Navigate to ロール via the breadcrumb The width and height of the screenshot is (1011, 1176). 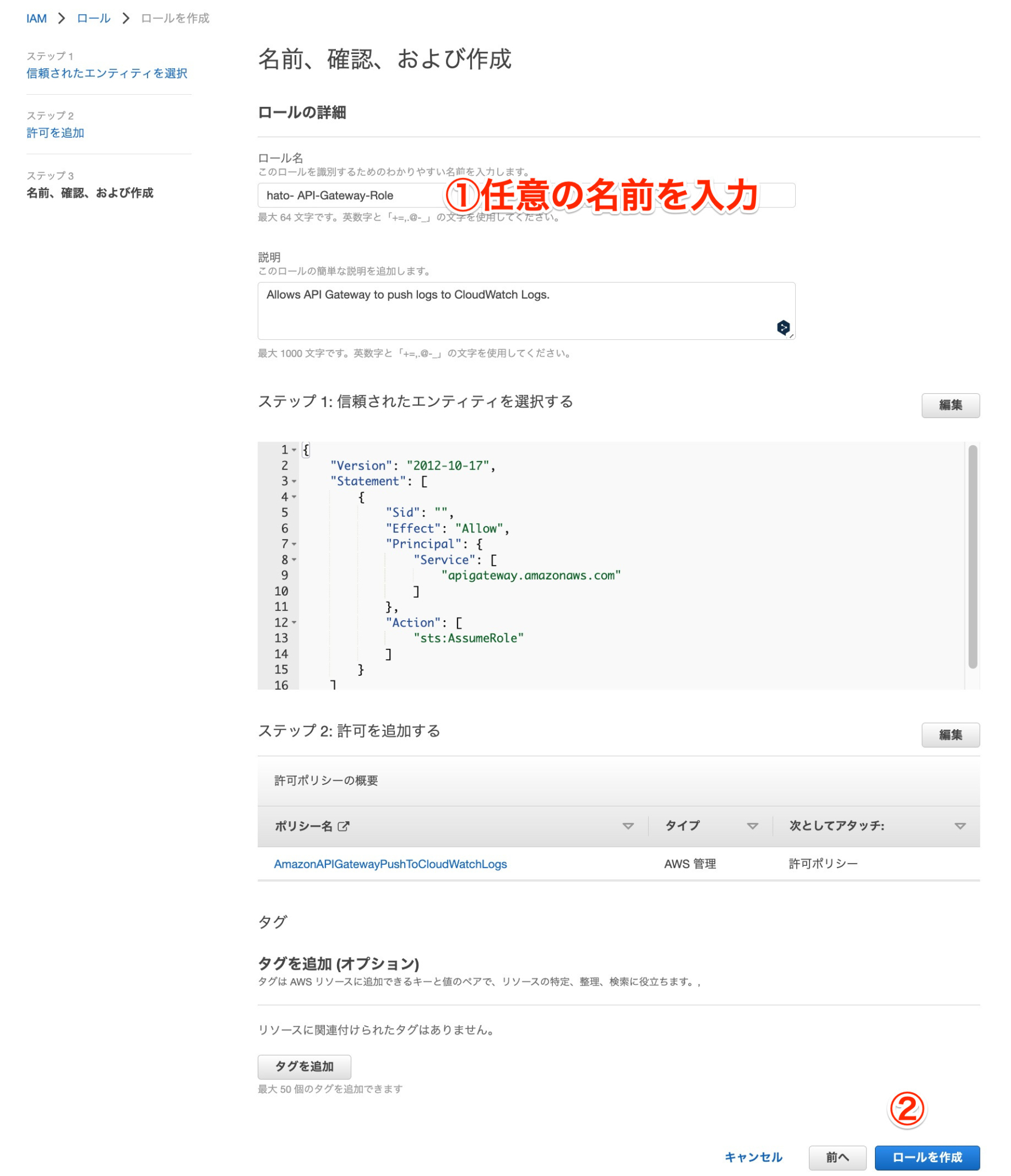coord(92,18)
